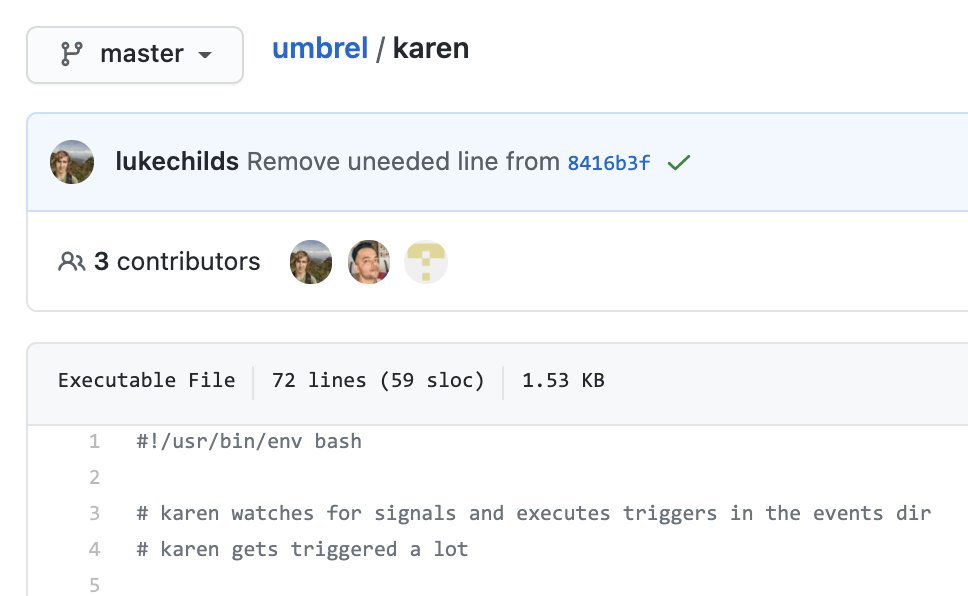This screenshot has height=596, width=968.
Task: Select line number 1
Action: coord(94,442)
